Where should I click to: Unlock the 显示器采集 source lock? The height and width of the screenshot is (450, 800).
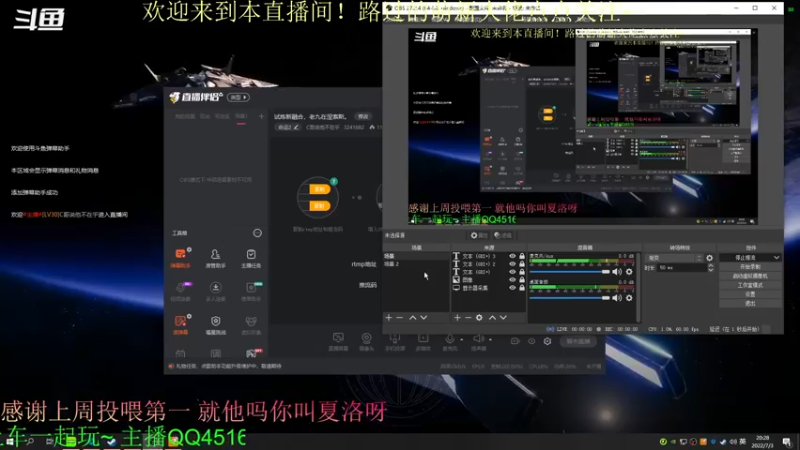(522, 288)
